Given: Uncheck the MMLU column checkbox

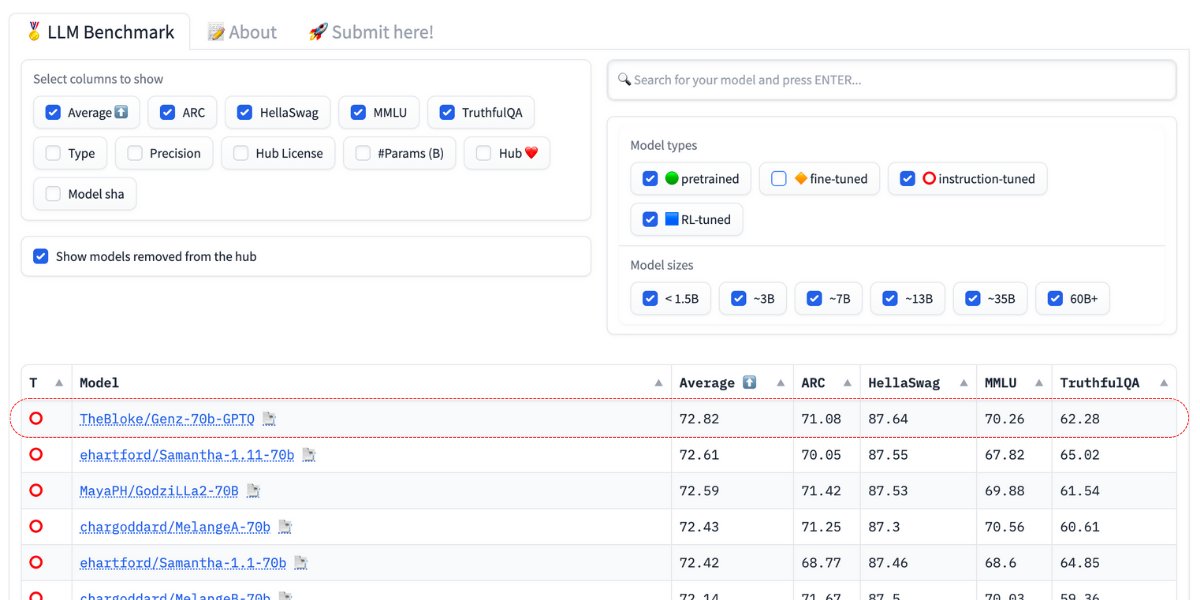Looking at the screenshot, I should click(x=359, y=113).
